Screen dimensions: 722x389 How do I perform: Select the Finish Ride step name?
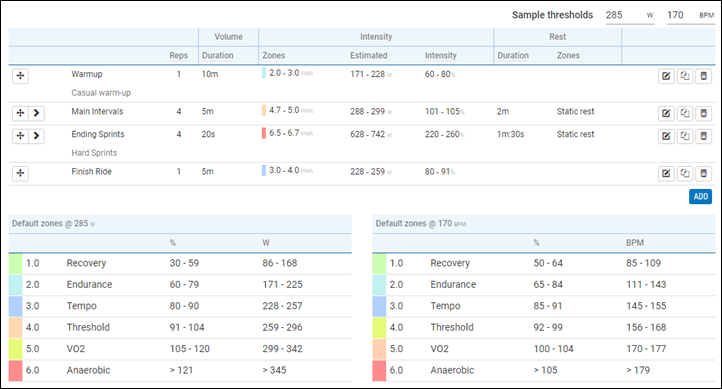pos(91,171)
